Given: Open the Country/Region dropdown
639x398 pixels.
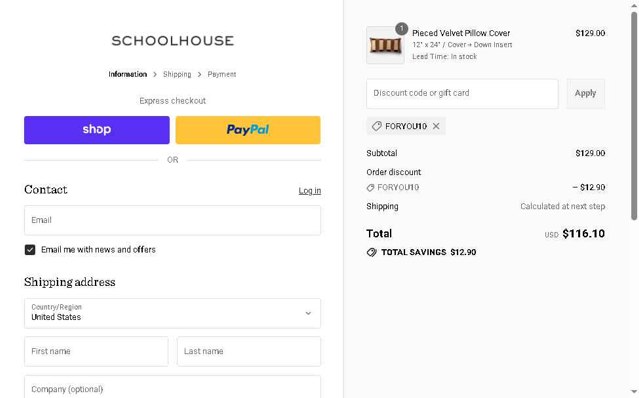Looking at the screenshot, I should 172,313.
